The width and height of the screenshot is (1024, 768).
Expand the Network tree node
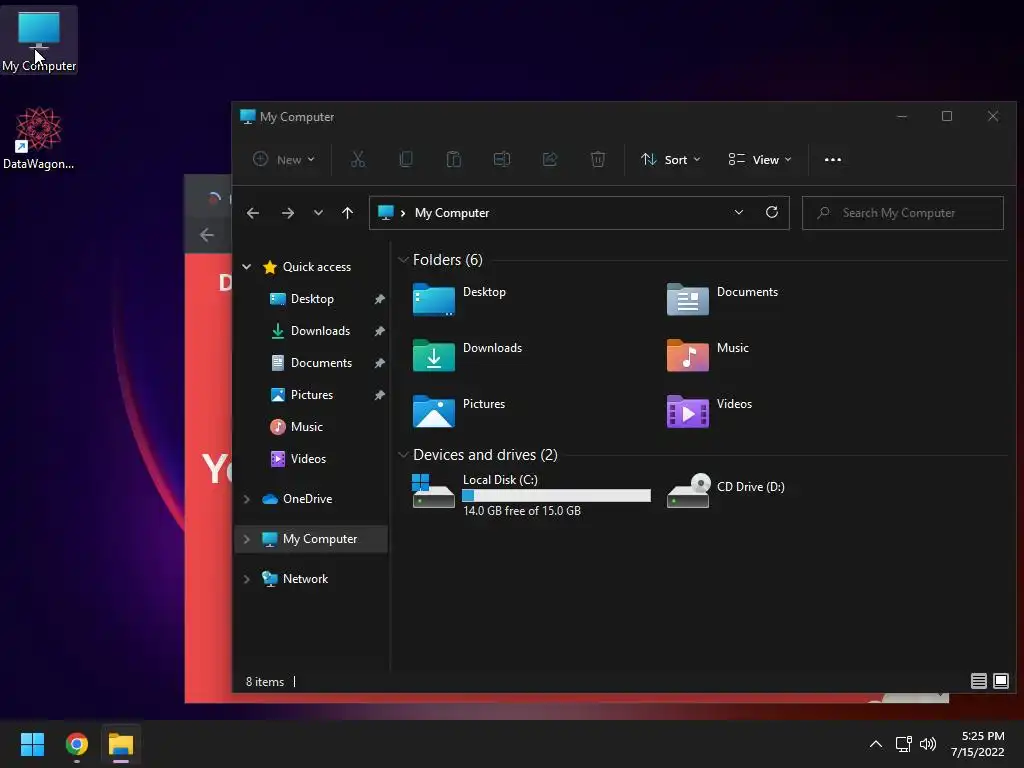[x=247, y=579]
